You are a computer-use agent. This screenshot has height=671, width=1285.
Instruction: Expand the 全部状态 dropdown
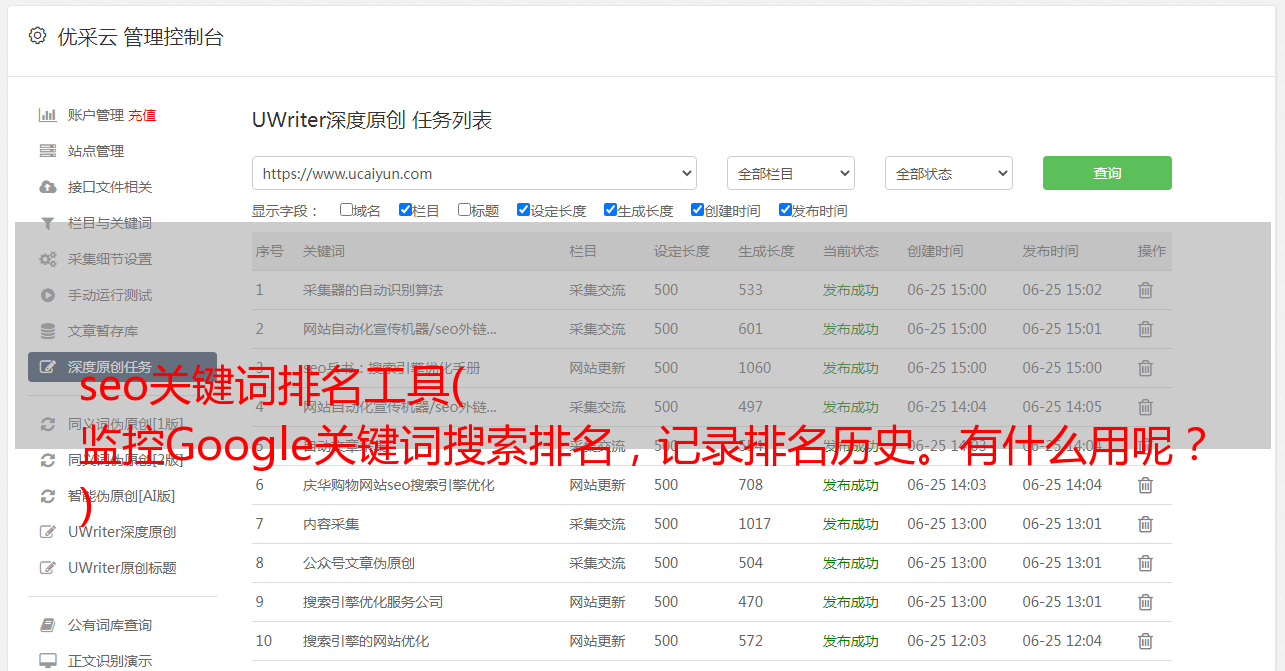948,173
